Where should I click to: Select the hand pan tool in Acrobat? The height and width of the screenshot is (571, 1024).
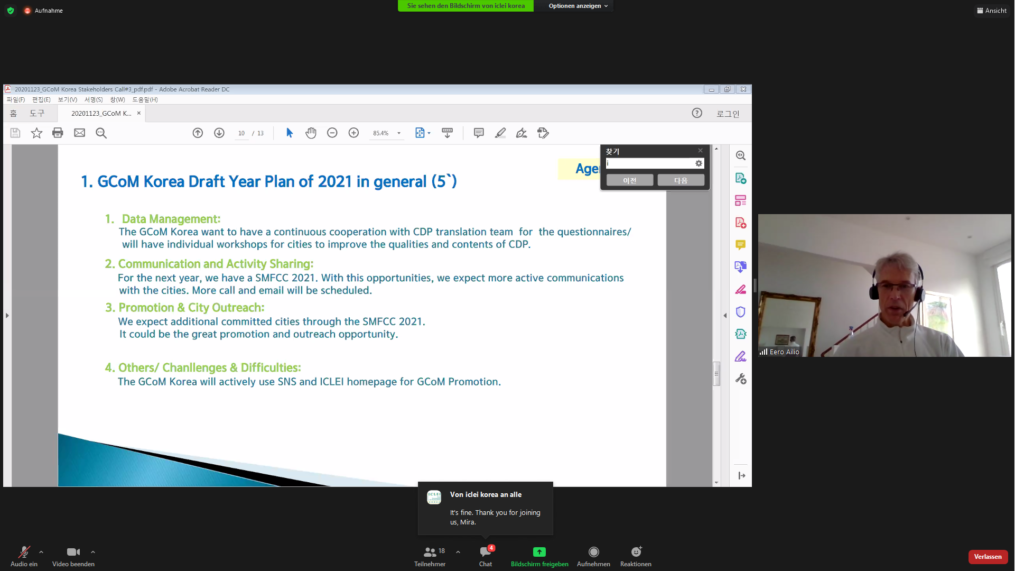pos(311,133)
